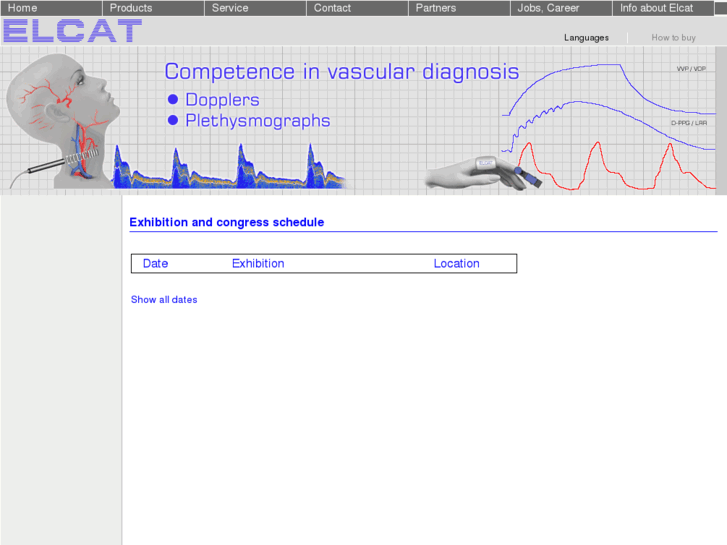Click the VVP / VDP curve label
The height and width of the screenshot is (545, 727).
coord(691,69)
